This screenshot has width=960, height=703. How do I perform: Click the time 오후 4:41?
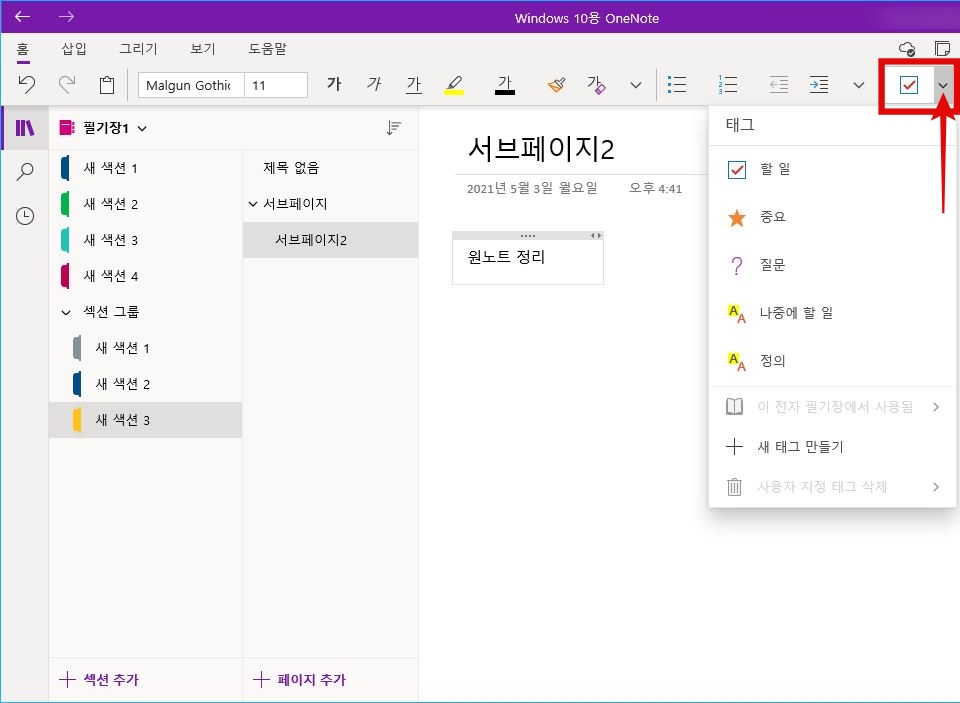pyautogui.click(x=655, y=188)
